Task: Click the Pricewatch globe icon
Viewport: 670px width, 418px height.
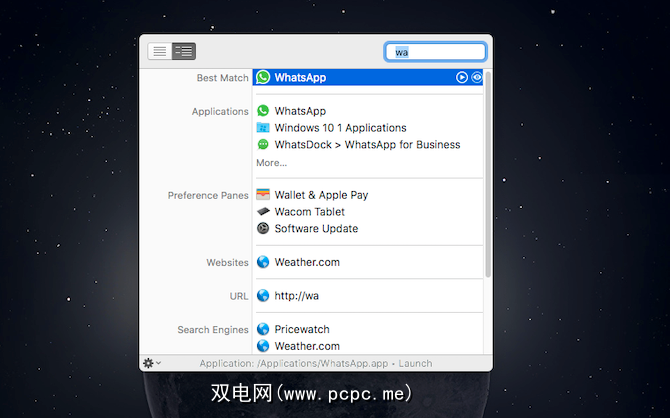Action: (263, 329)
